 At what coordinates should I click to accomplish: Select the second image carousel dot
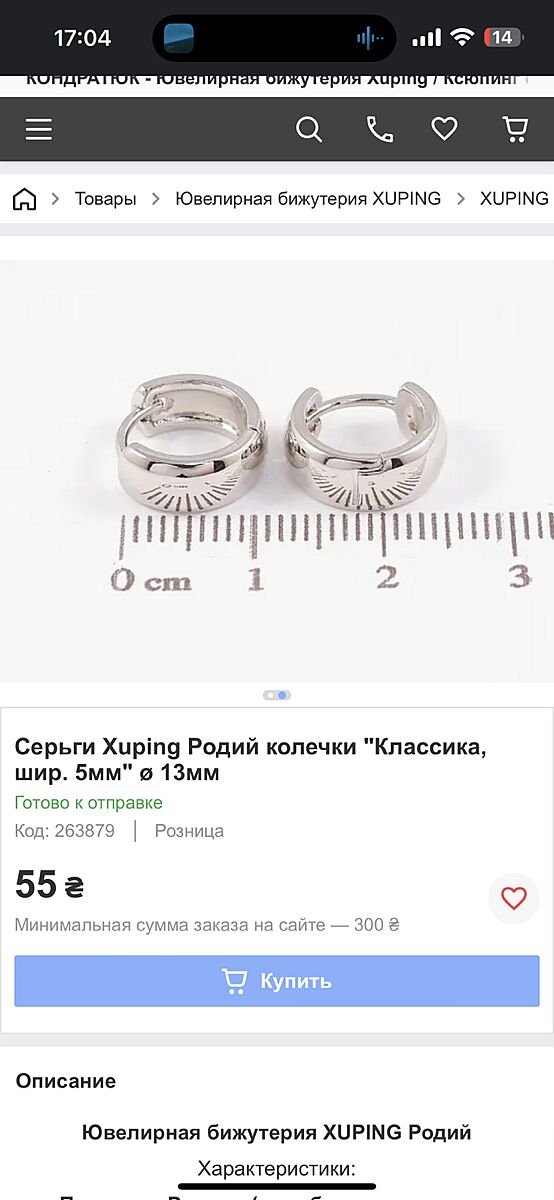click(283, 695)
